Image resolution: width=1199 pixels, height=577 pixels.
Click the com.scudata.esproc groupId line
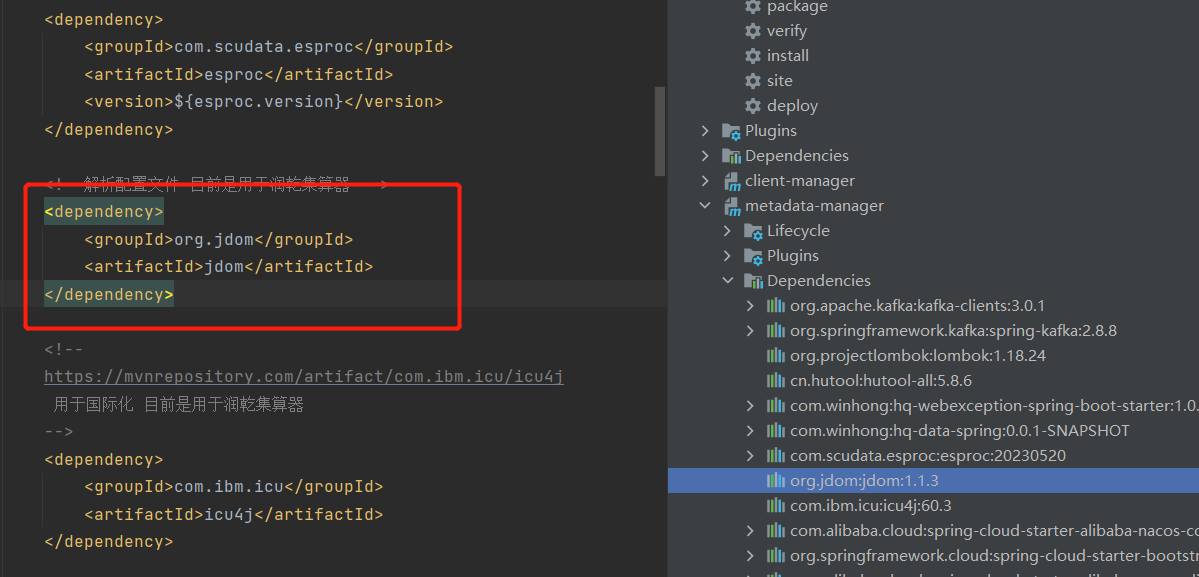268,47
